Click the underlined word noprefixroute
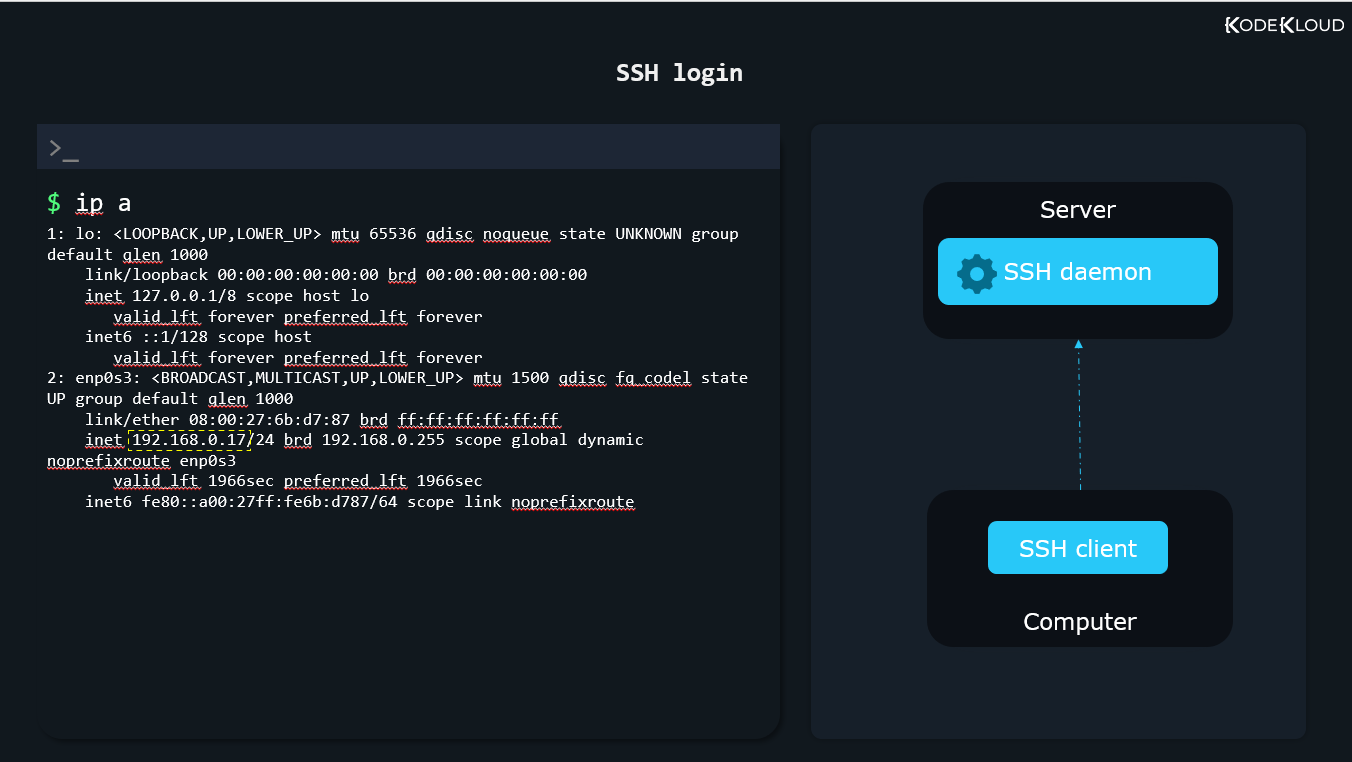 pos(108,460)
